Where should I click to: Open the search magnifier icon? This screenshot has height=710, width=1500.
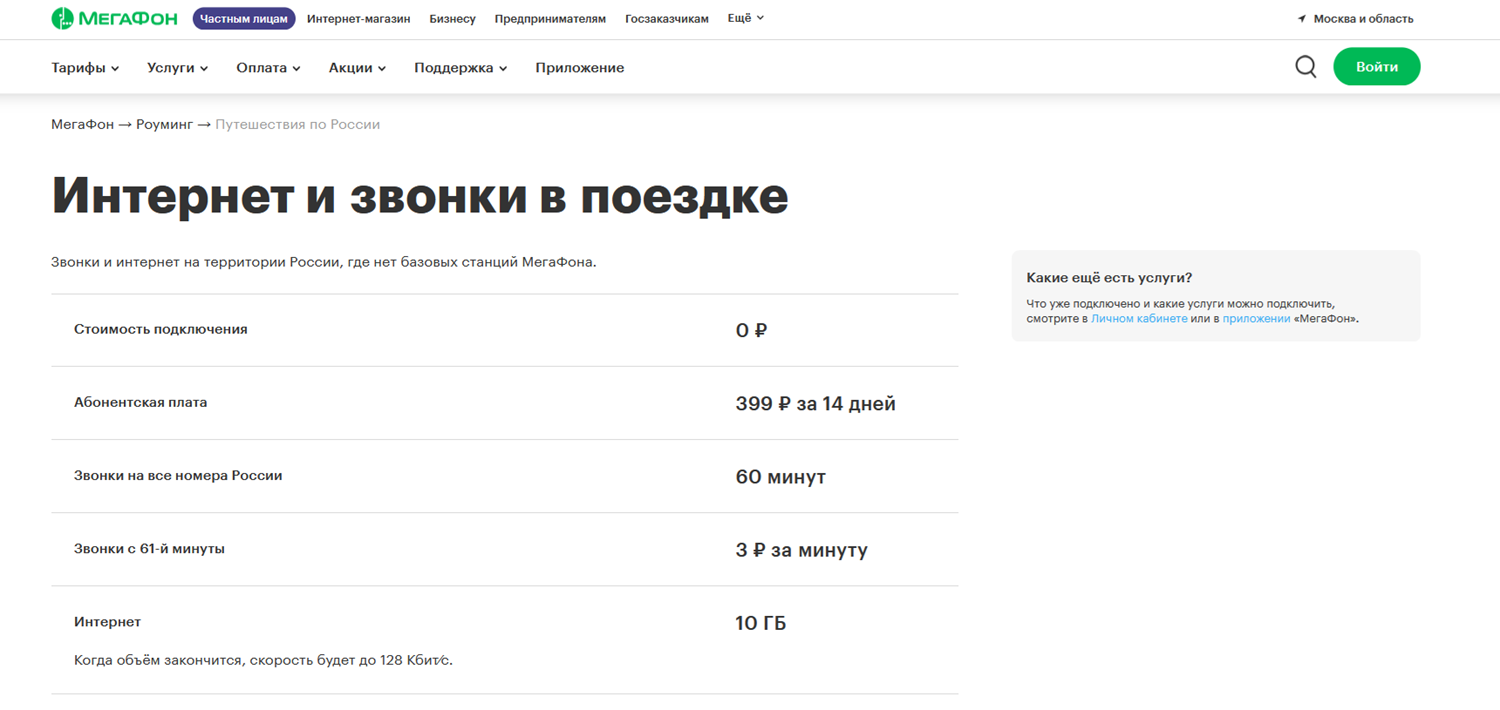click(1305, 67)
